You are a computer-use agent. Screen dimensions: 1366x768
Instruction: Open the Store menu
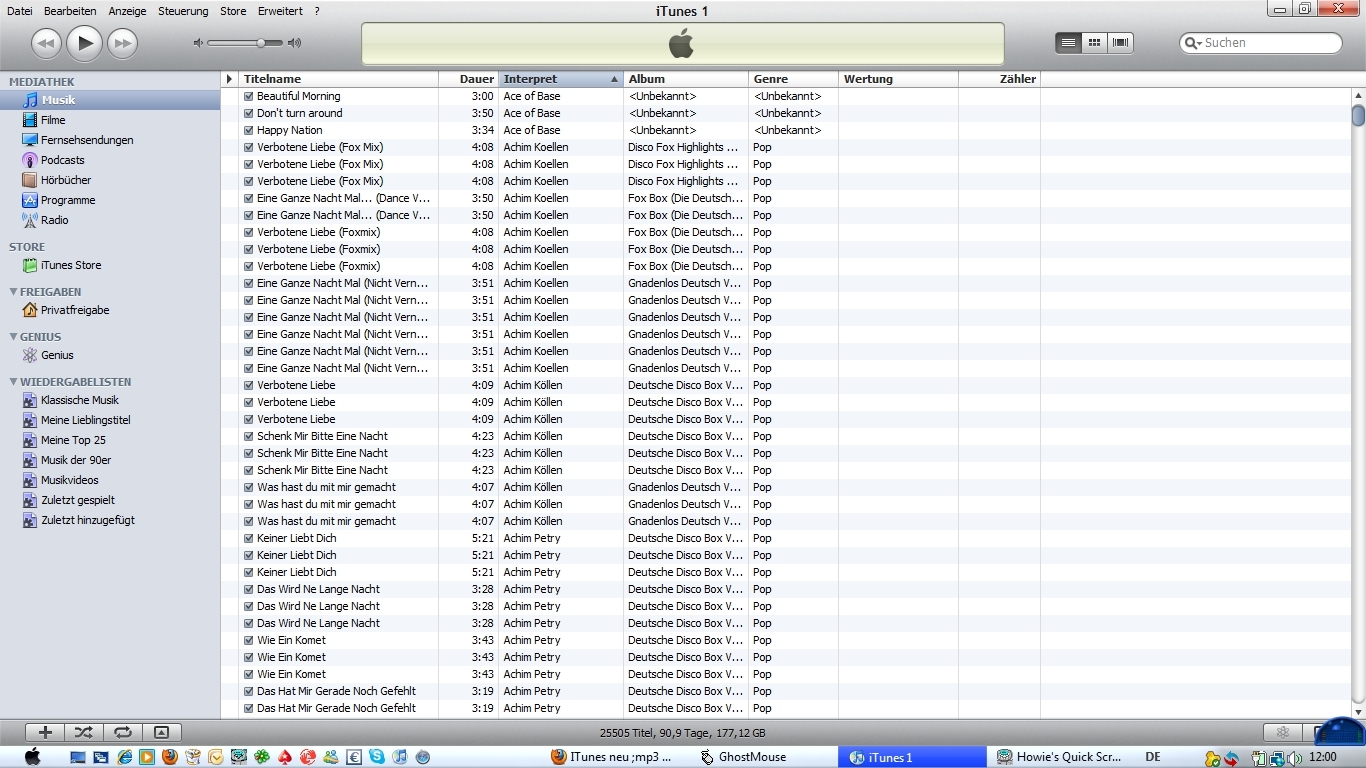click(x=233, y=11)
